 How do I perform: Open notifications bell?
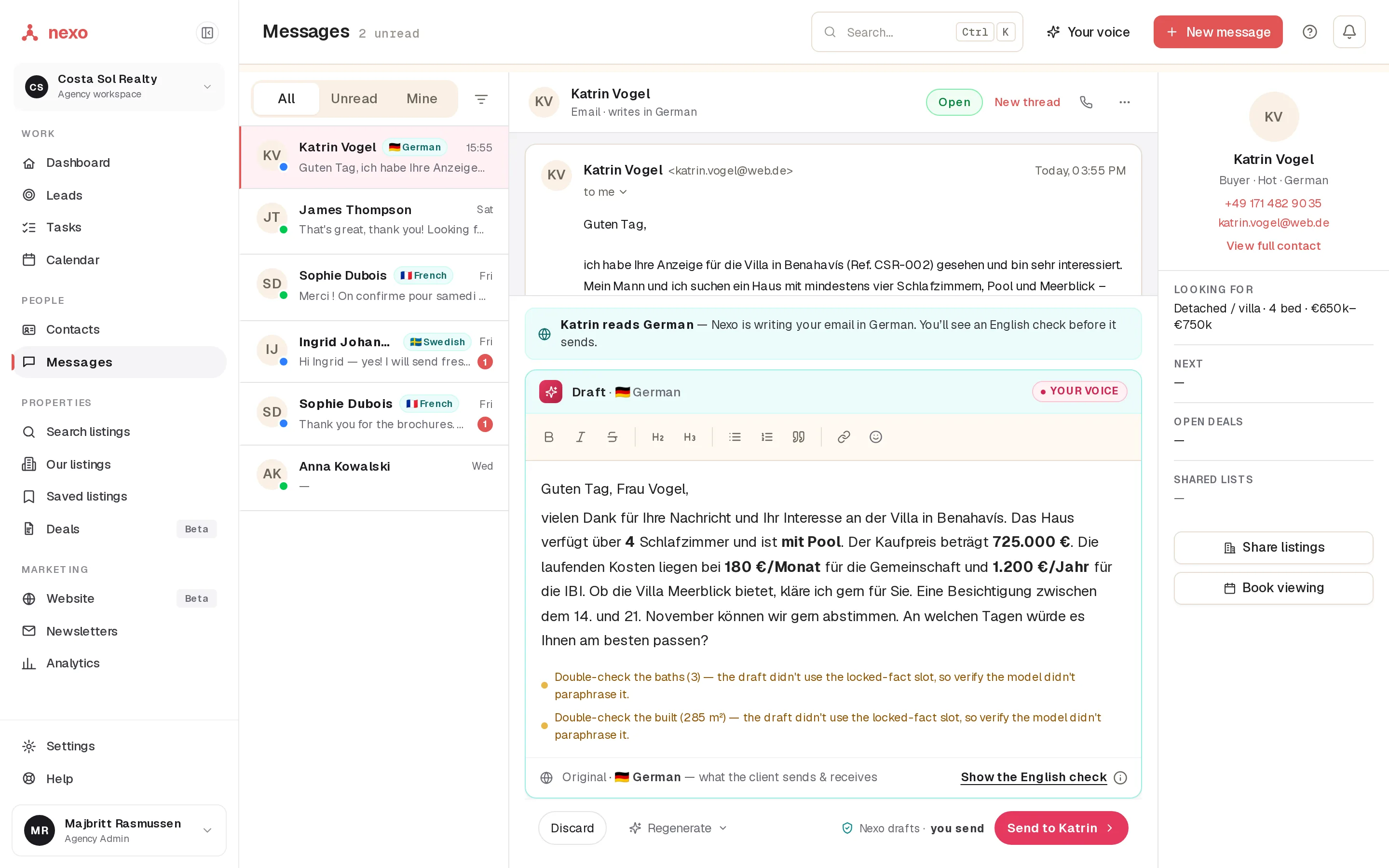point(1349,32)
